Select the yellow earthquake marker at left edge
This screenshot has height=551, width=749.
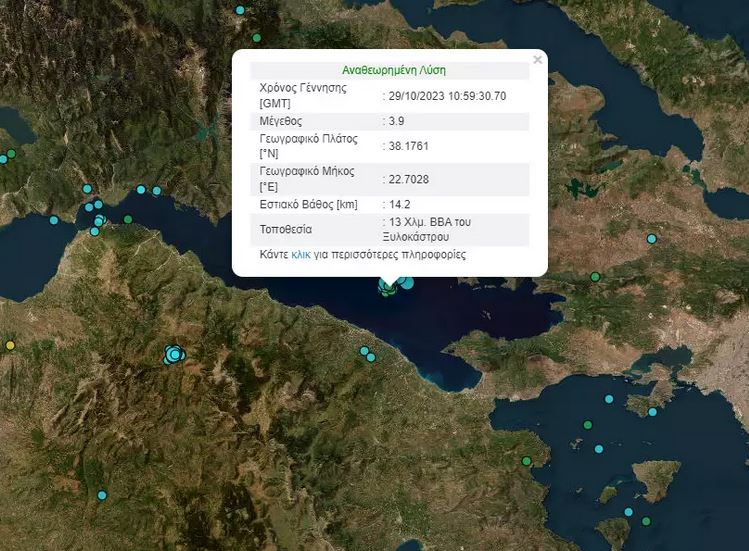coord(11,345)
